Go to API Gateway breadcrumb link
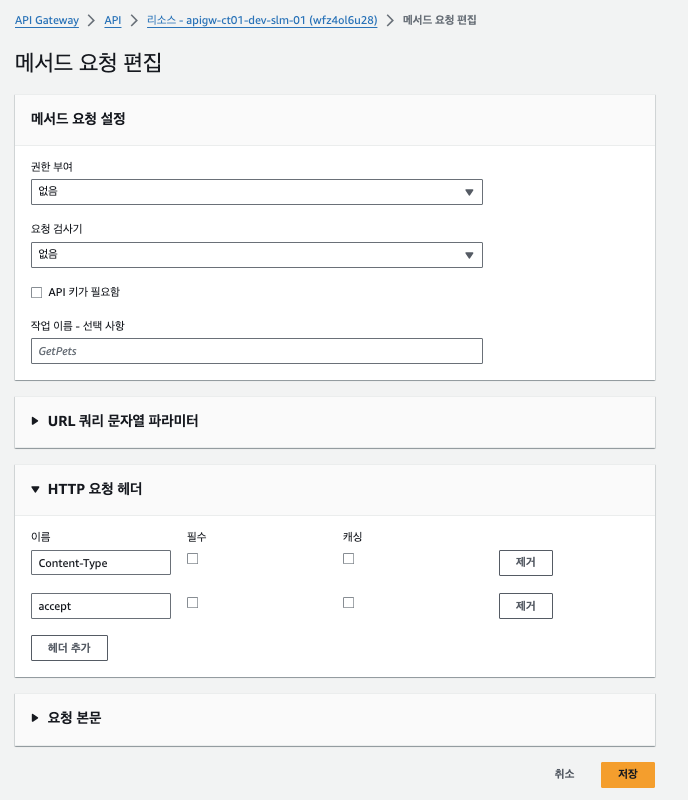This screenshot has width=688, height=800. 47,20
